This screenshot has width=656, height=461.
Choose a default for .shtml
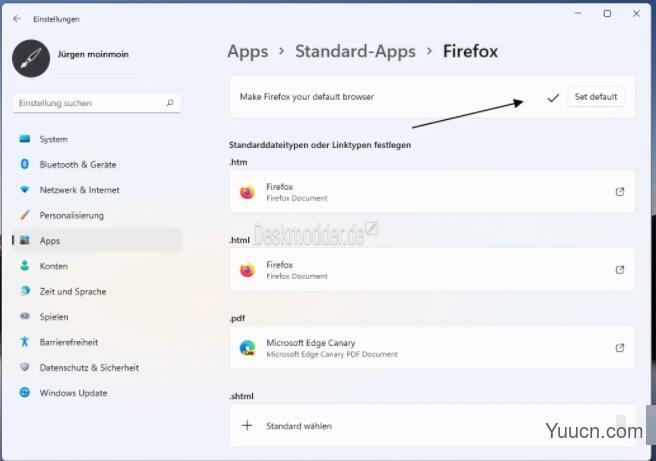(x=432, y=425)
